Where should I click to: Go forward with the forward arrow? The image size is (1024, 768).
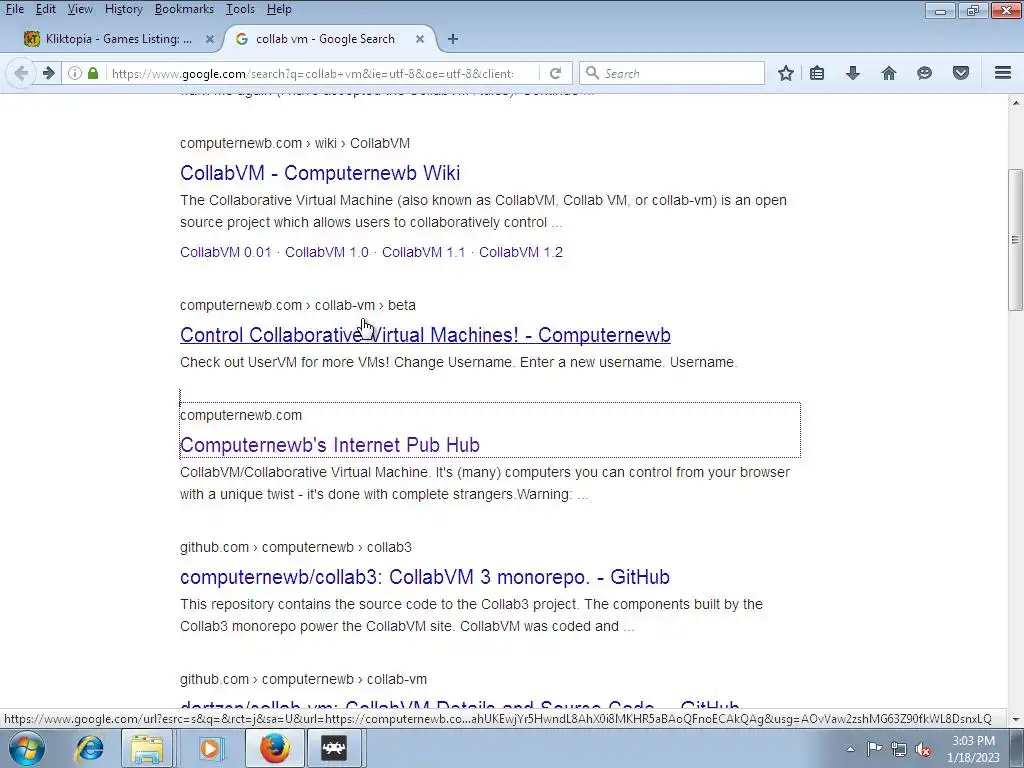pyautogui.click(x=48, y=73)
